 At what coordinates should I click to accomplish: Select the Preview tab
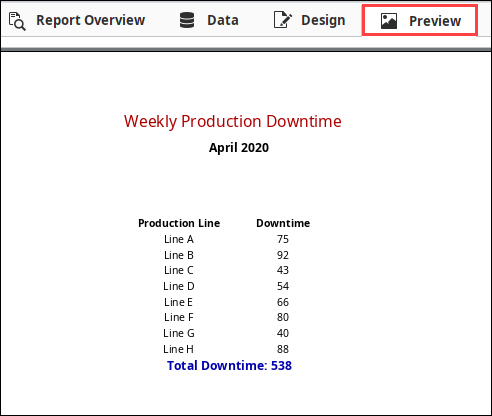(420, 20)
